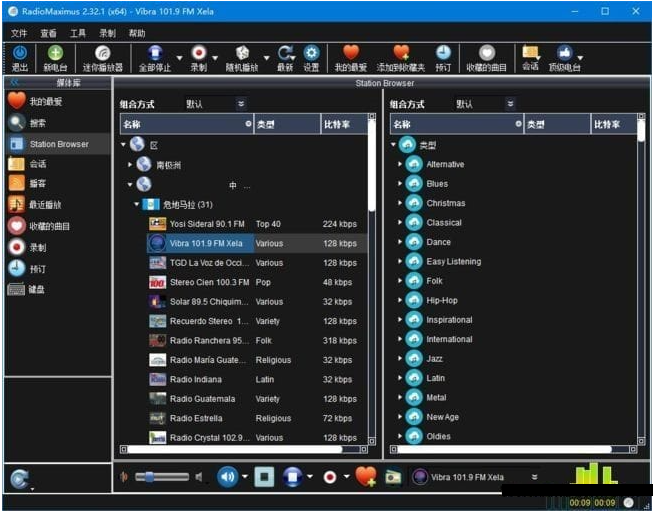The height and width of the screenshot is (514, 653).
Task: Add a new station with 新电台 icon
Action: 55,53
